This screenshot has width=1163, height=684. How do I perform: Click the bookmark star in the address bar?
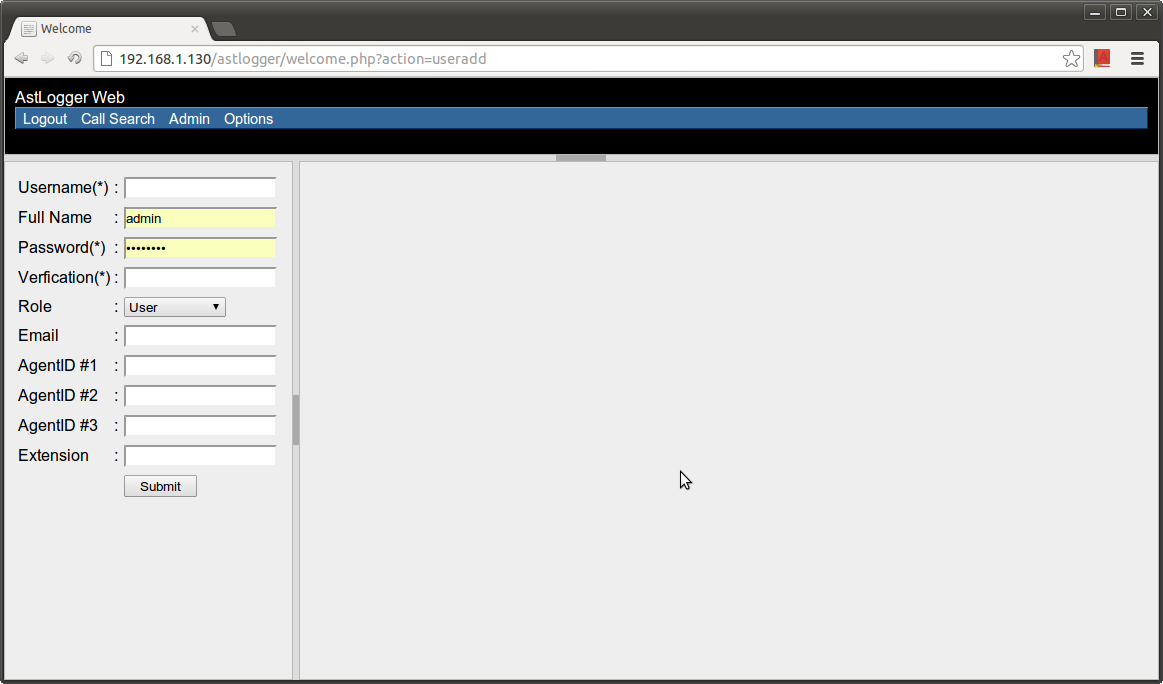click(1071, 58)
